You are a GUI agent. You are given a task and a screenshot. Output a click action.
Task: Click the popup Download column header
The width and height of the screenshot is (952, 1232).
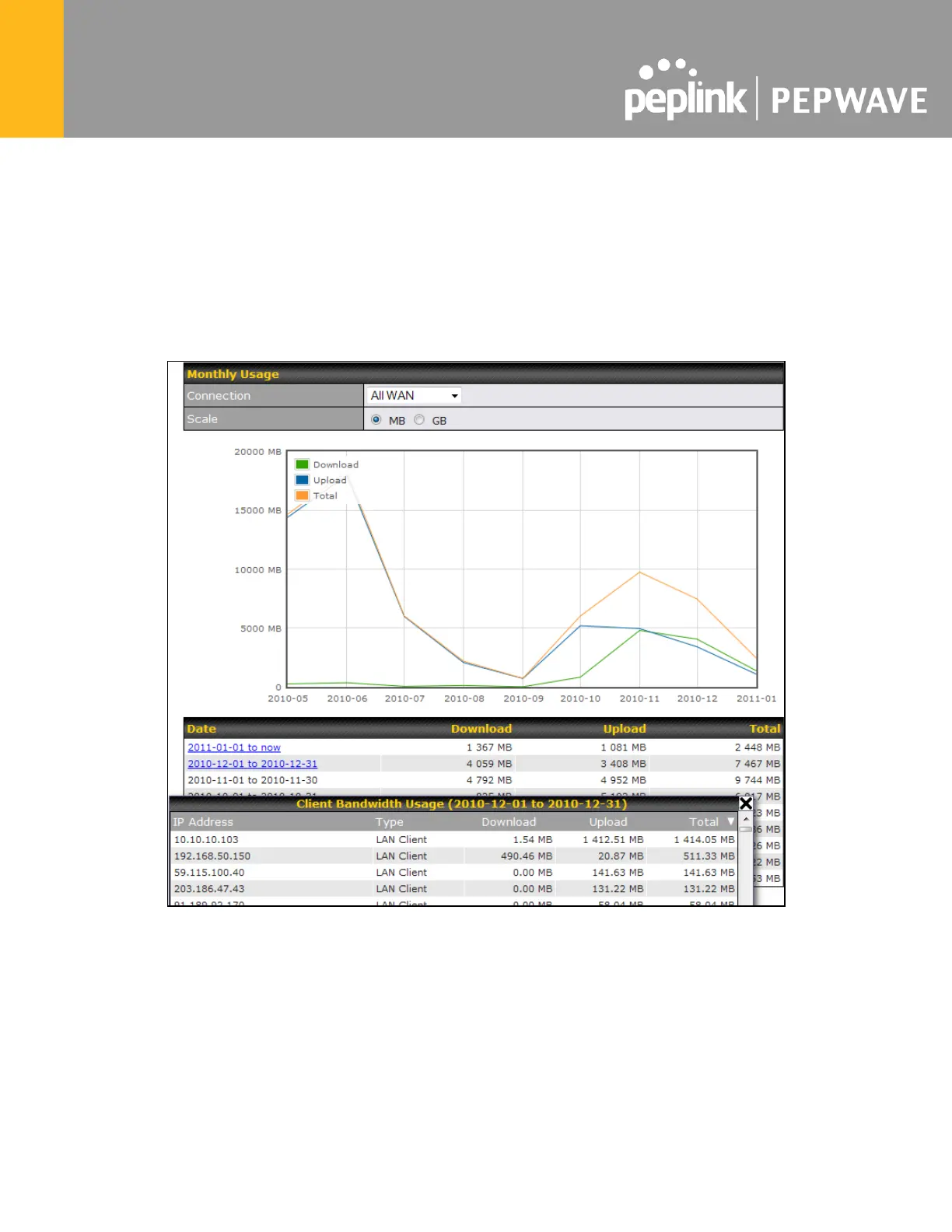[509, 822]
